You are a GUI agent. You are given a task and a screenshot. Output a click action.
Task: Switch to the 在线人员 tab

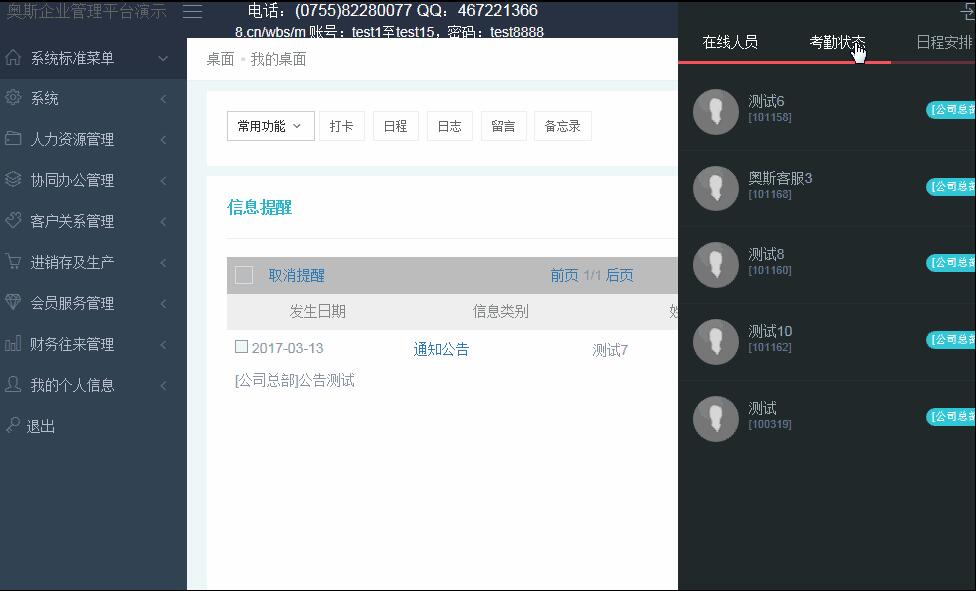click(730, 42)
